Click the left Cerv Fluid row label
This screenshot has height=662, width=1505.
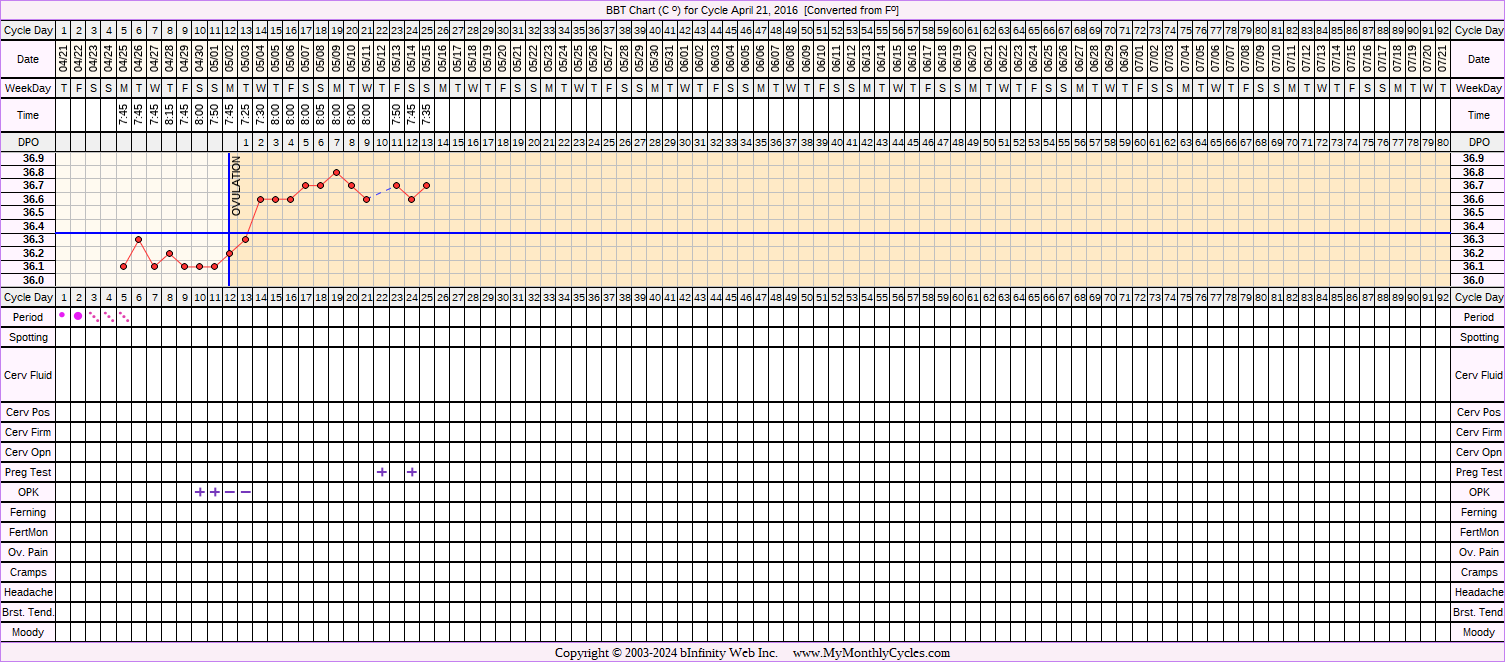pos(29,375)
